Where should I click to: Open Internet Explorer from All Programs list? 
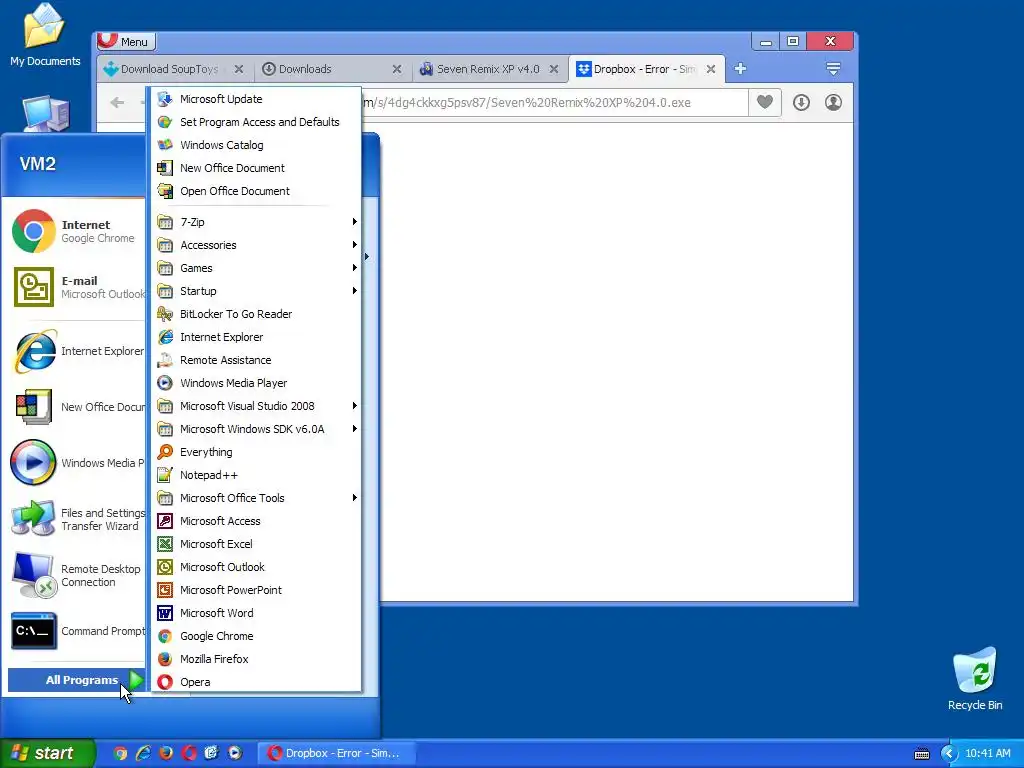click(257, 337)
